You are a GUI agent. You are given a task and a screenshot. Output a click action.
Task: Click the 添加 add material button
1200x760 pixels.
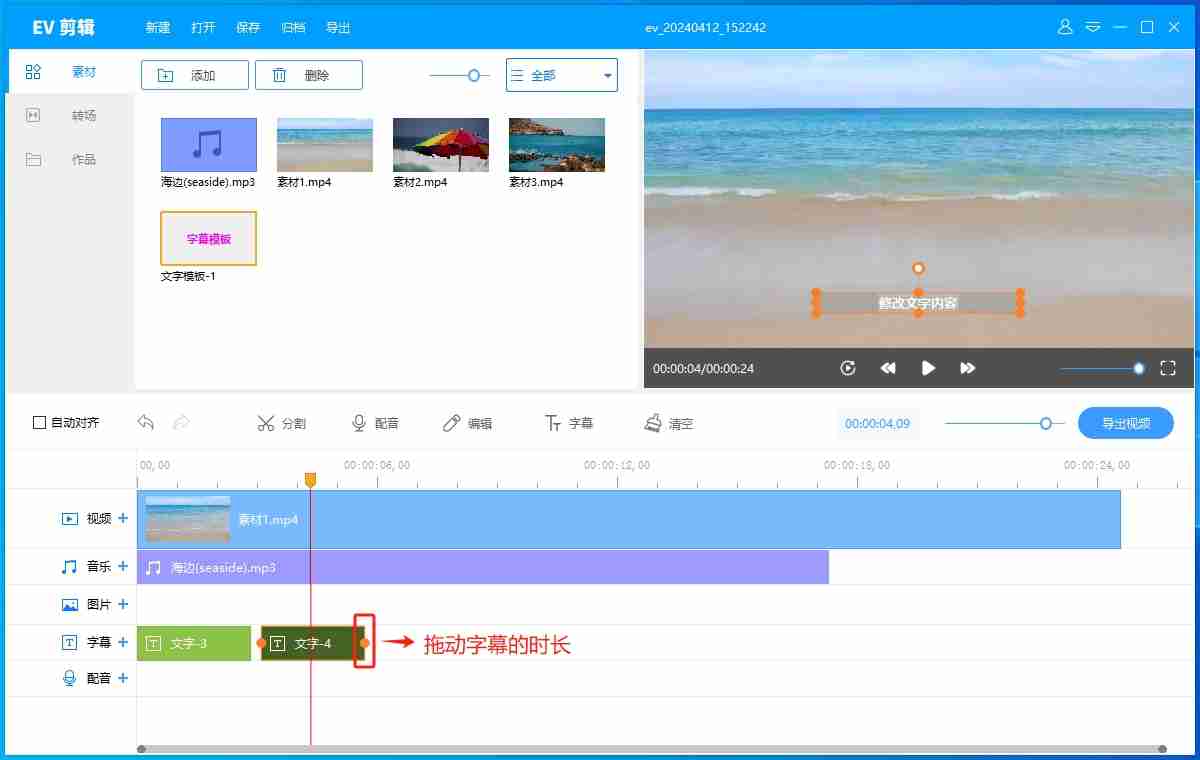point(195,74)
